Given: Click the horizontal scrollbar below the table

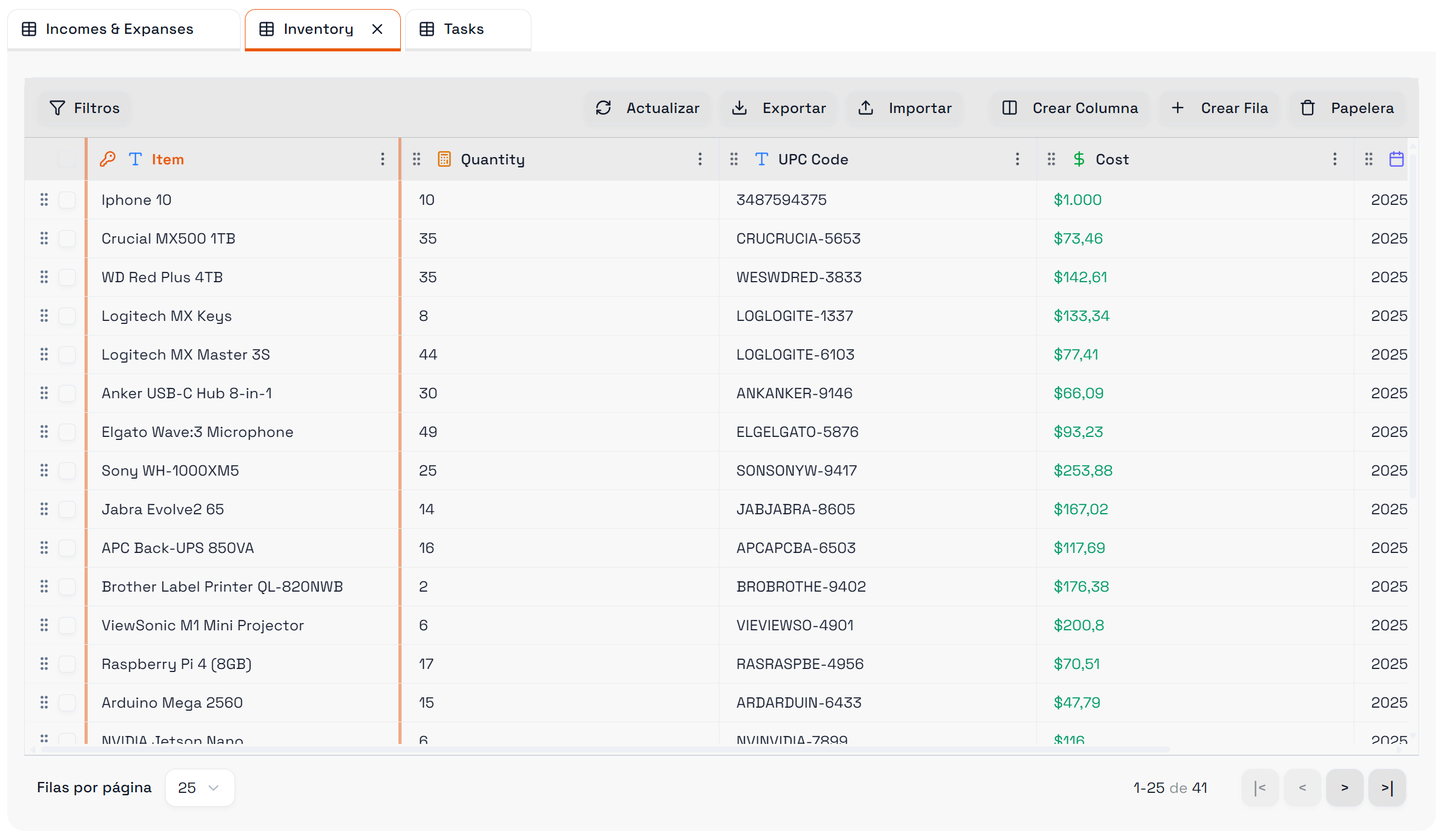Looking at the screenshot, I should coord(605,749).
